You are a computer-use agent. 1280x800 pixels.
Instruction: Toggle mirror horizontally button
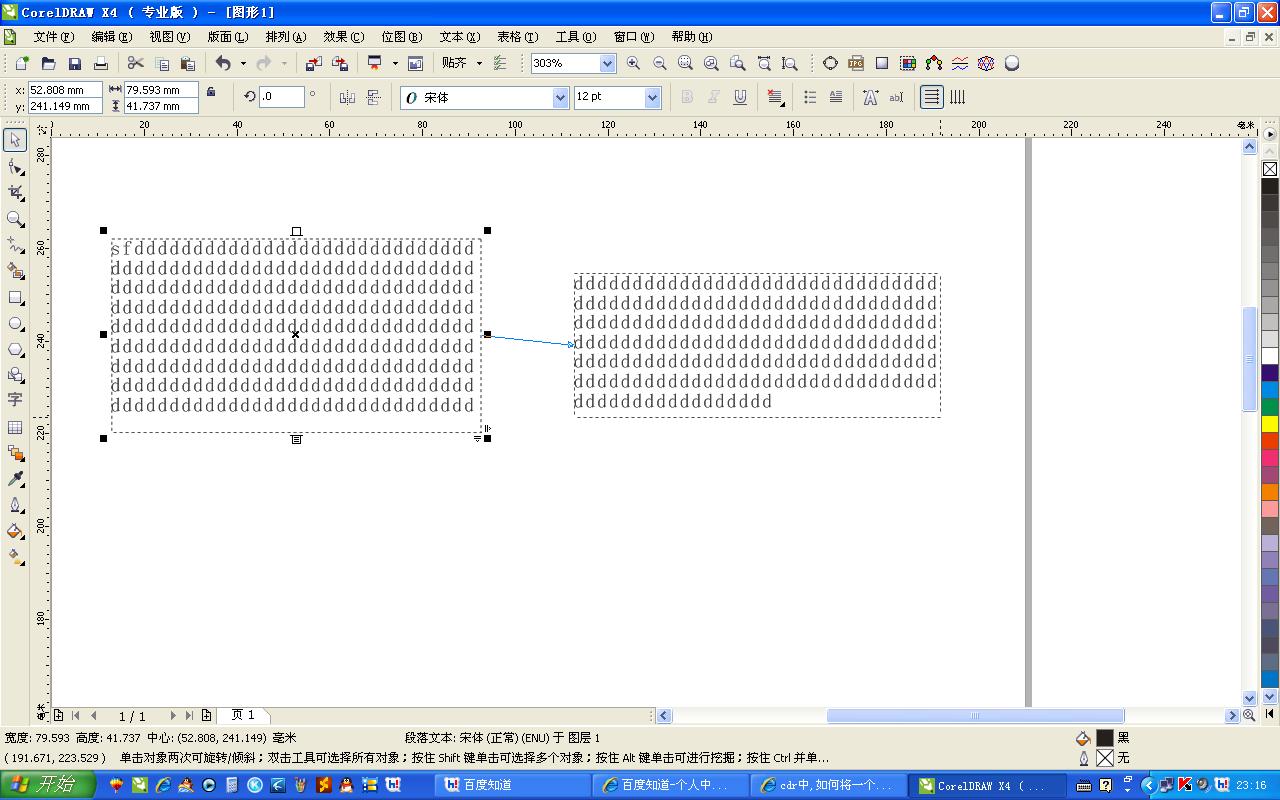click(347, 97)
